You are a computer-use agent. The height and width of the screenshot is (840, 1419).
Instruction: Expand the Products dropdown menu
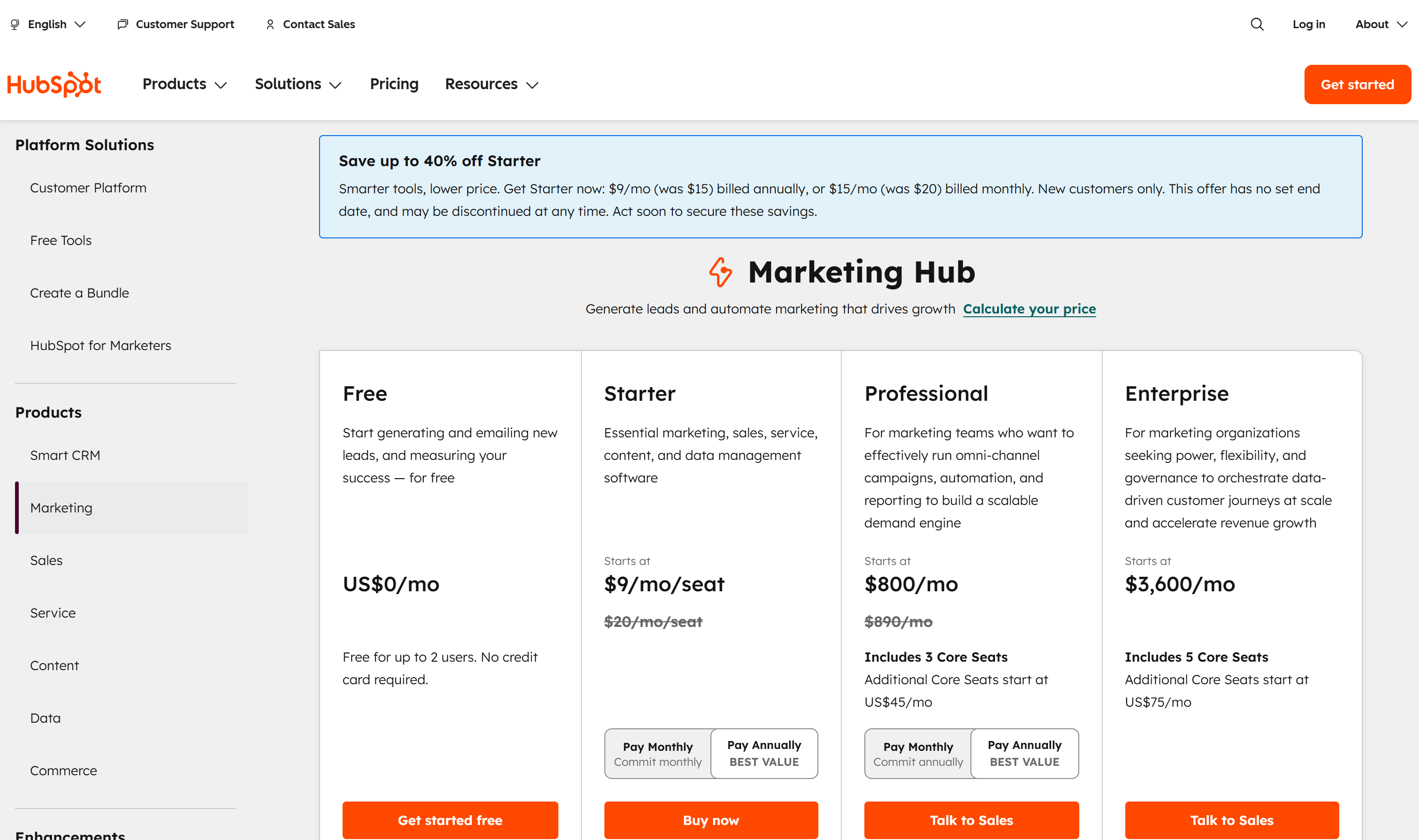coord(184,84)
